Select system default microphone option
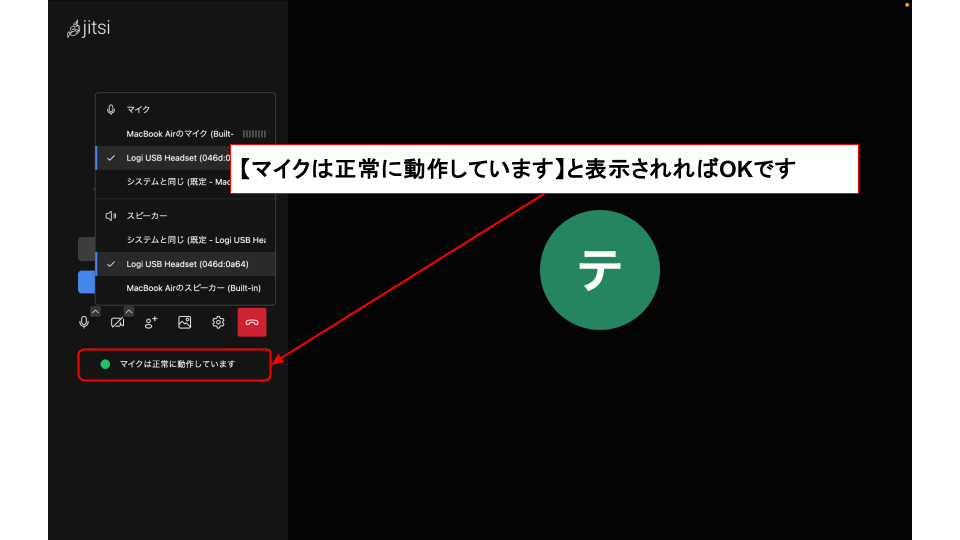Screen dimensions: 960x540 coord(178,182)
